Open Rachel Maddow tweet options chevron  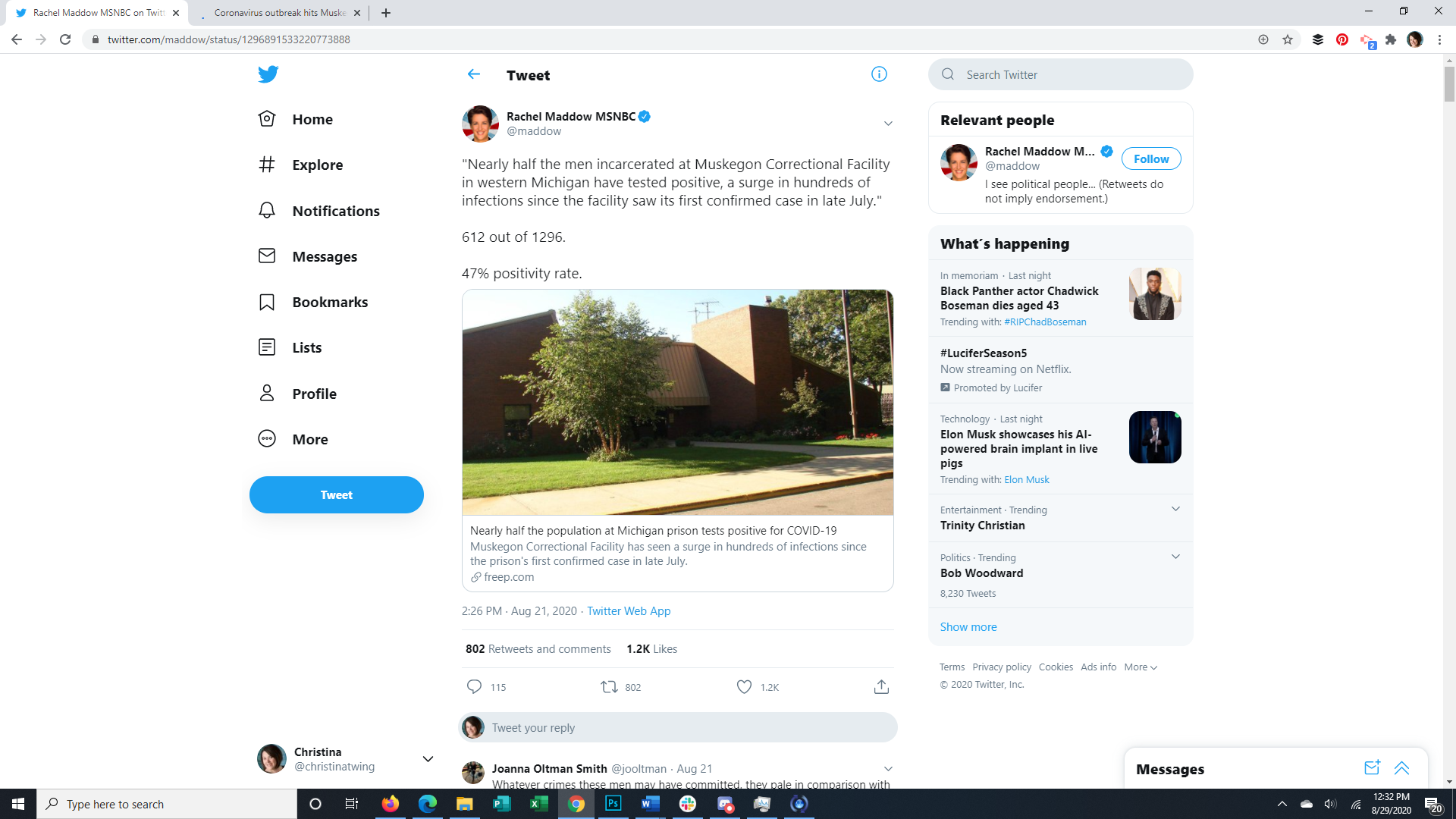(888, 124)
